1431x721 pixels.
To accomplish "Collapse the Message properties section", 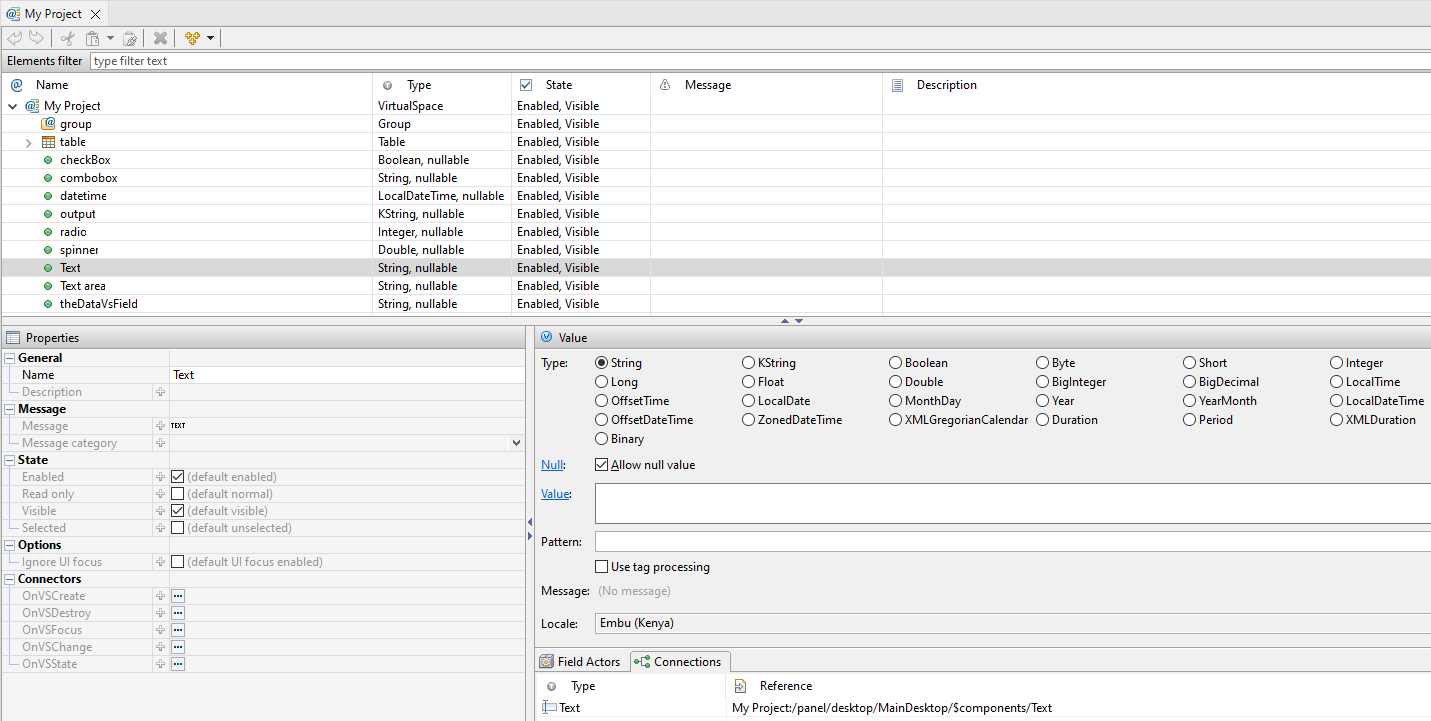I will point(10,409).
